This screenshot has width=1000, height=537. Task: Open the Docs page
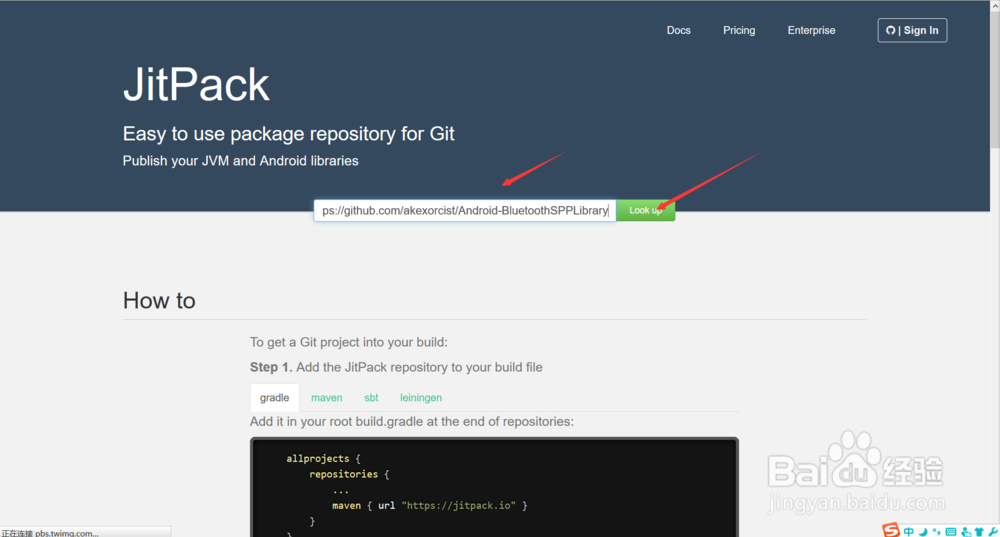pos(679,31)
